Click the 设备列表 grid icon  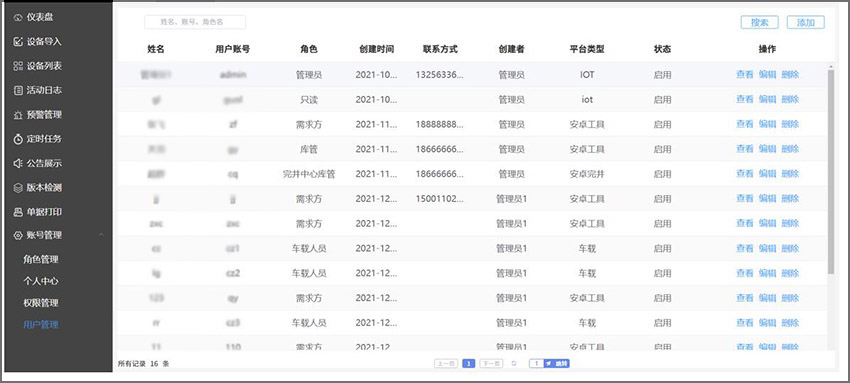(x=18, y=66)
